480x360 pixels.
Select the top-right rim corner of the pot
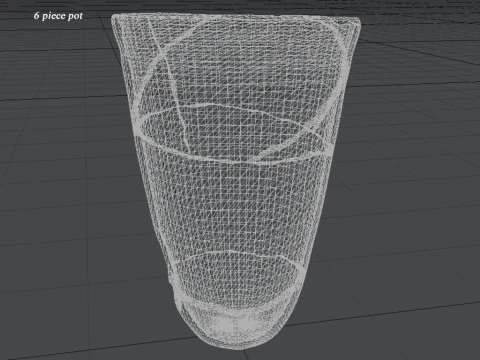[356, 22]
